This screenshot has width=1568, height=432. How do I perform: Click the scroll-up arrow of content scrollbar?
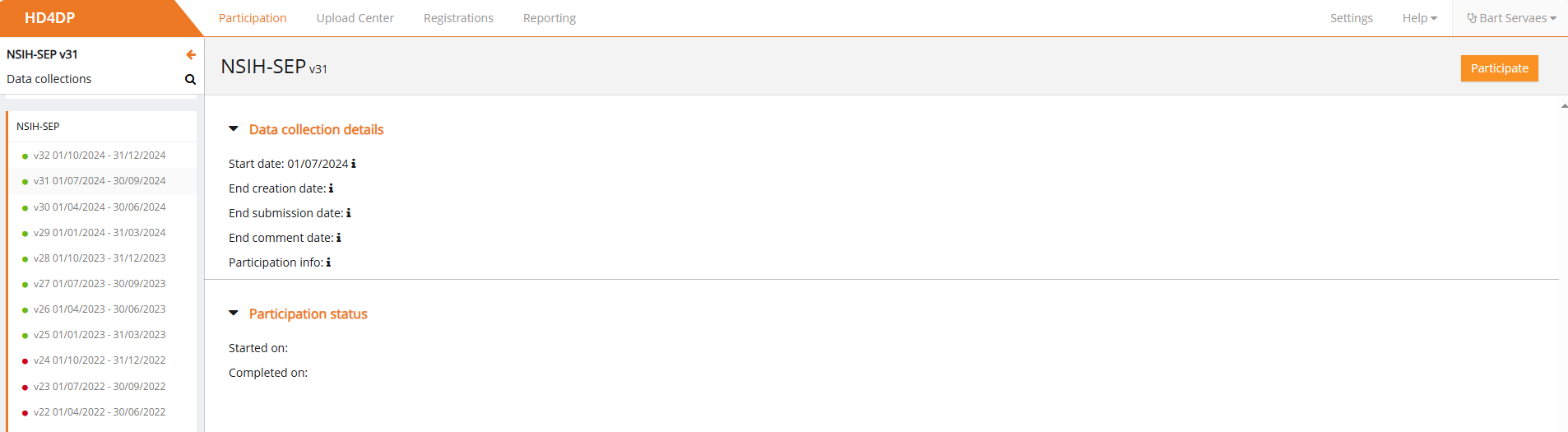1563,106
